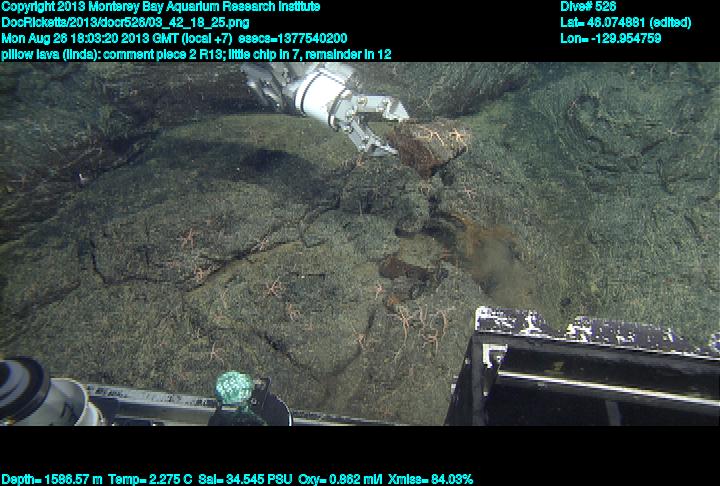Click the 'esecs=1377540200' value

(292, 39)
